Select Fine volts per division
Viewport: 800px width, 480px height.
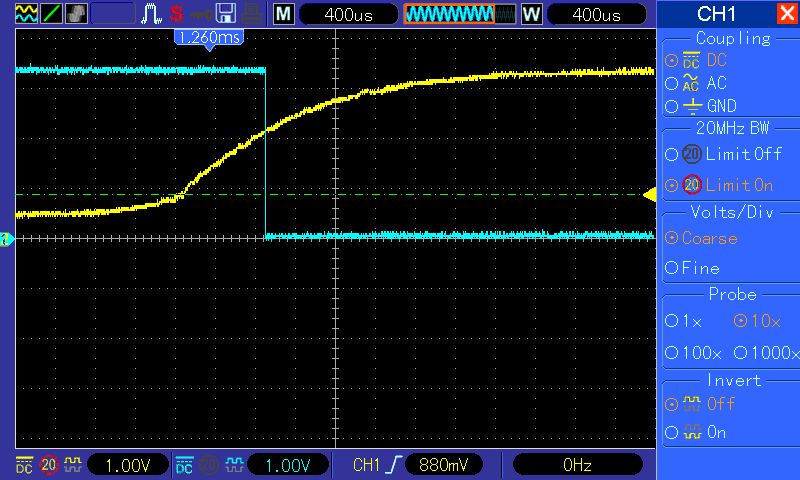[692, 268]
